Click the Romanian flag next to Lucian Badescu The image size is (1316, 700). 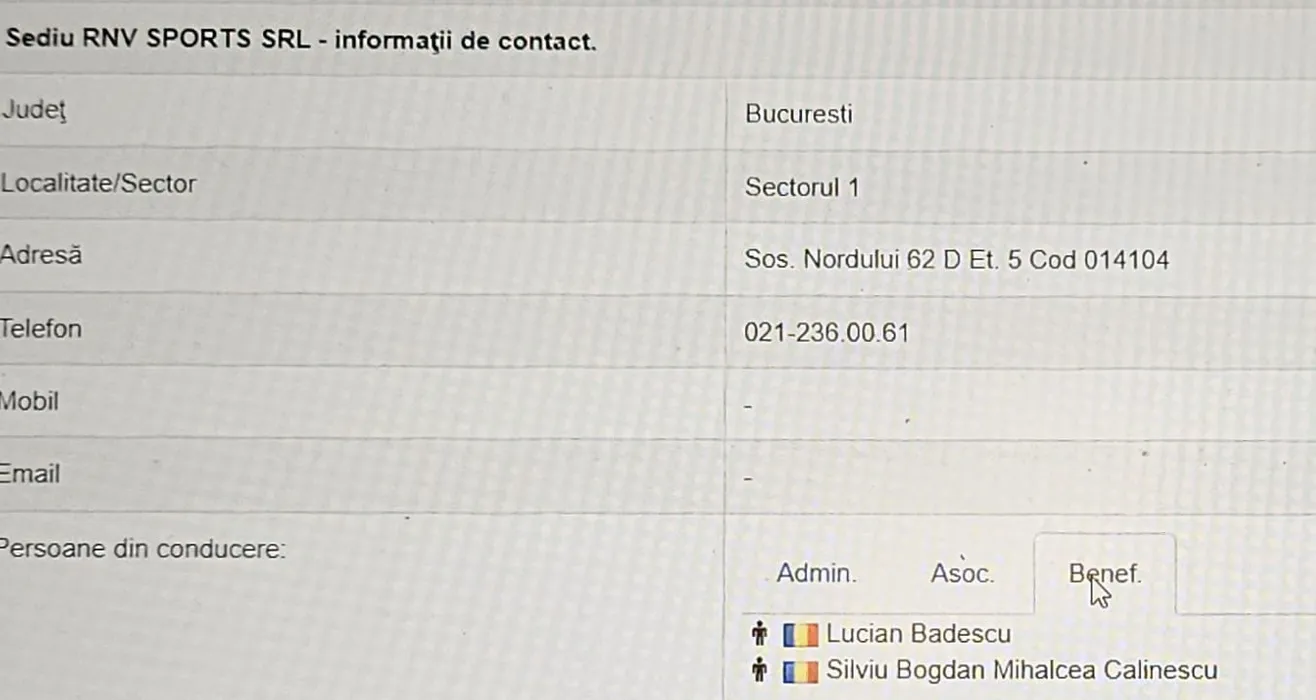[801, 634]
